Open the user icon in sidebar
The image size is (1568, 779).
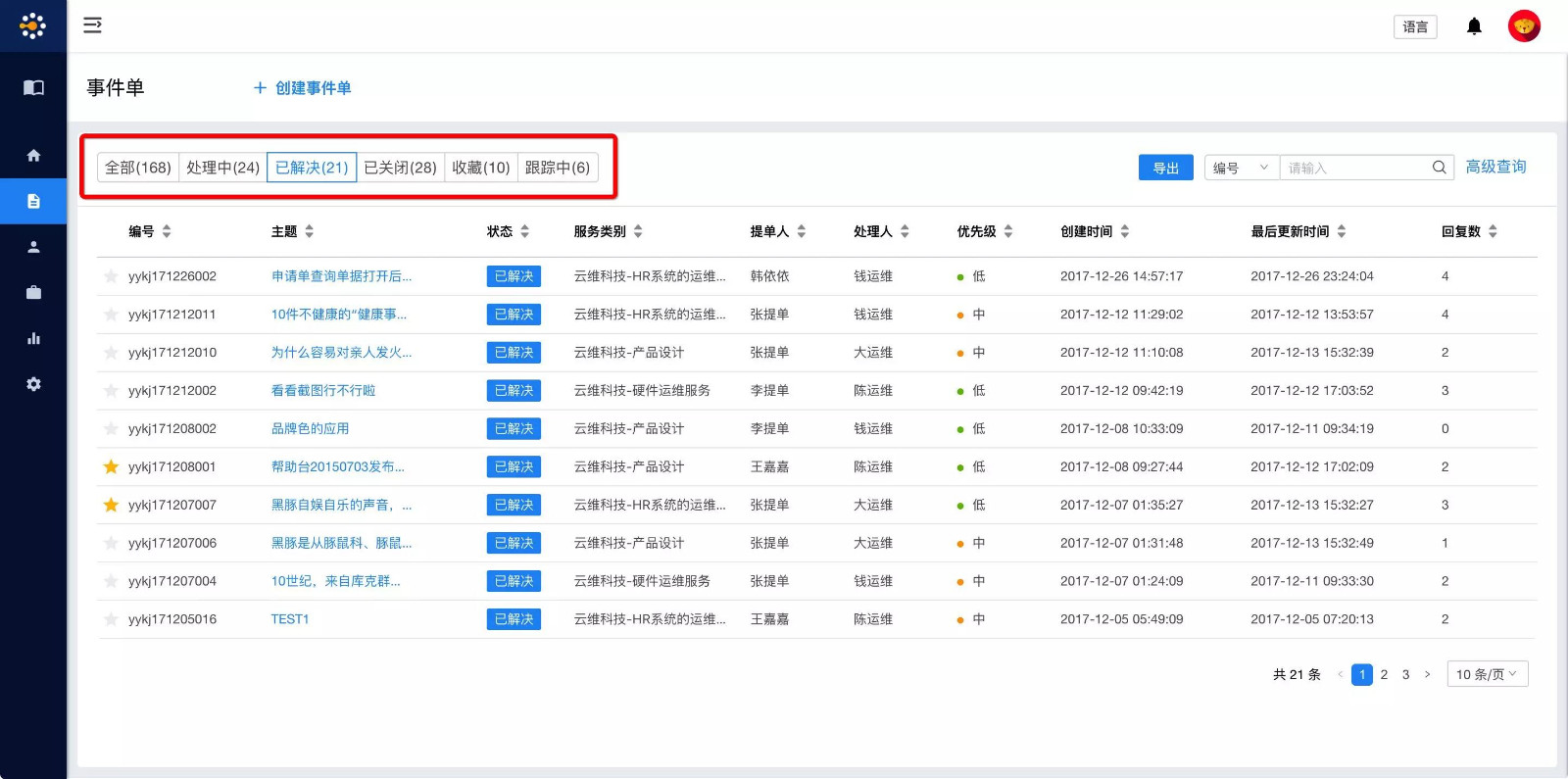coord(33,247)
